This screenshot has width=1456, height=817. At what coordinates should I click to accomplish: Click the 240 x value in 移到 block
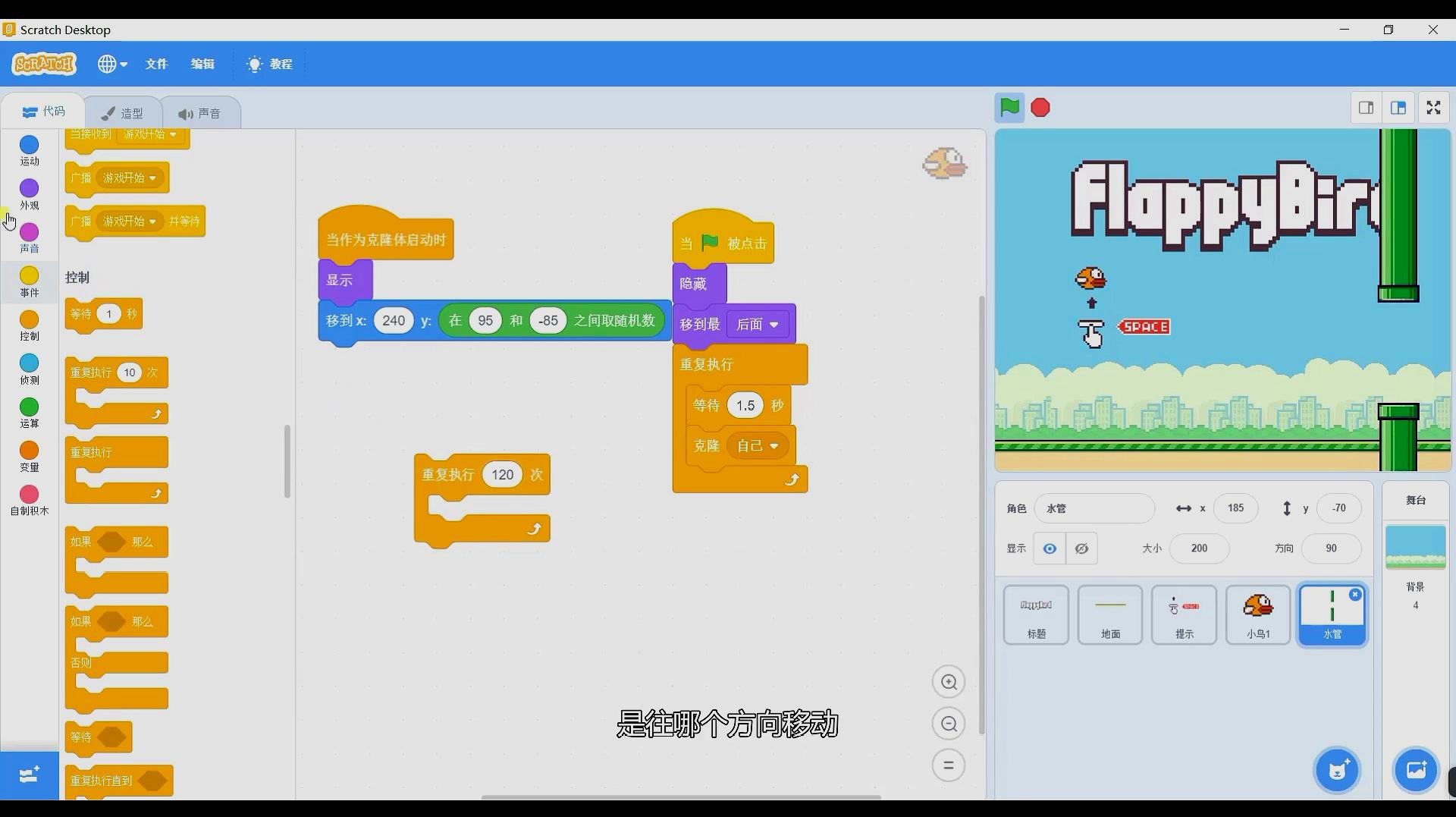click(394, 321)
